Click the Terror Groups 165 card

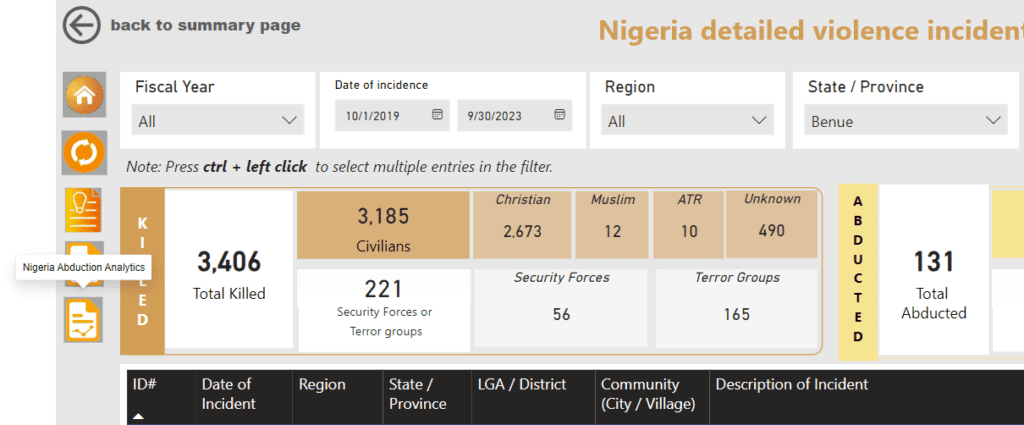point(737,308)
